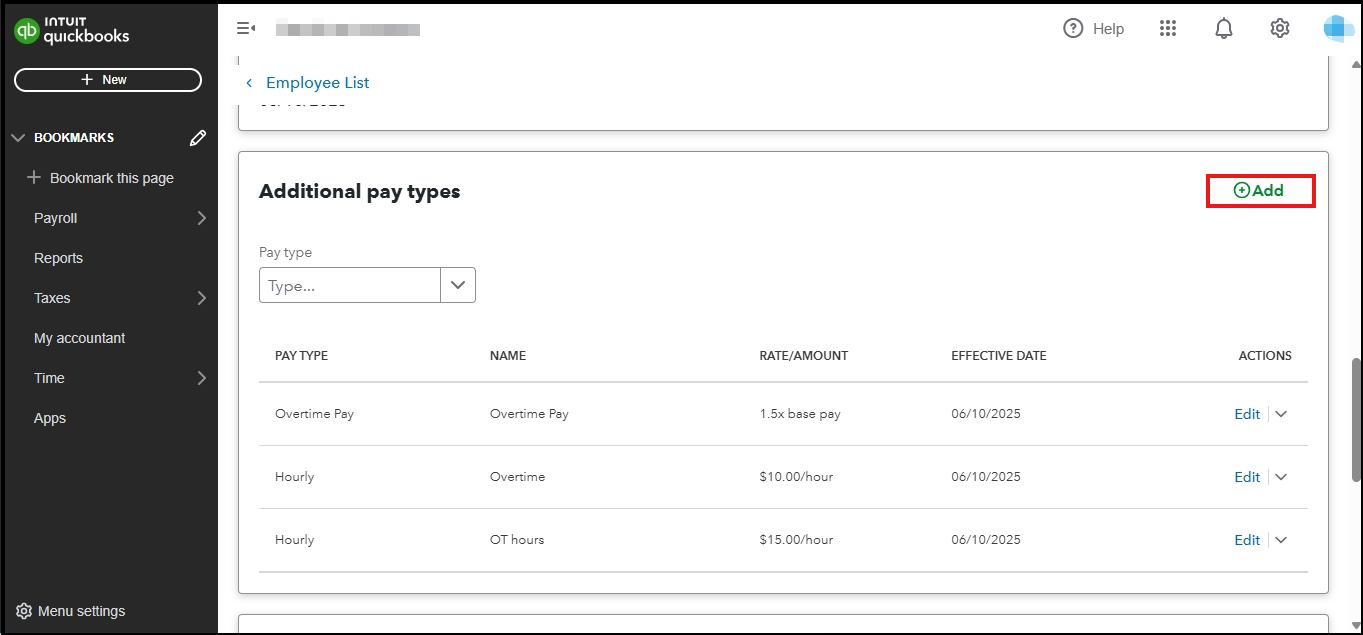Open the notifications bell icon
1363x635 pixels.
click(x=1224, y=28)
